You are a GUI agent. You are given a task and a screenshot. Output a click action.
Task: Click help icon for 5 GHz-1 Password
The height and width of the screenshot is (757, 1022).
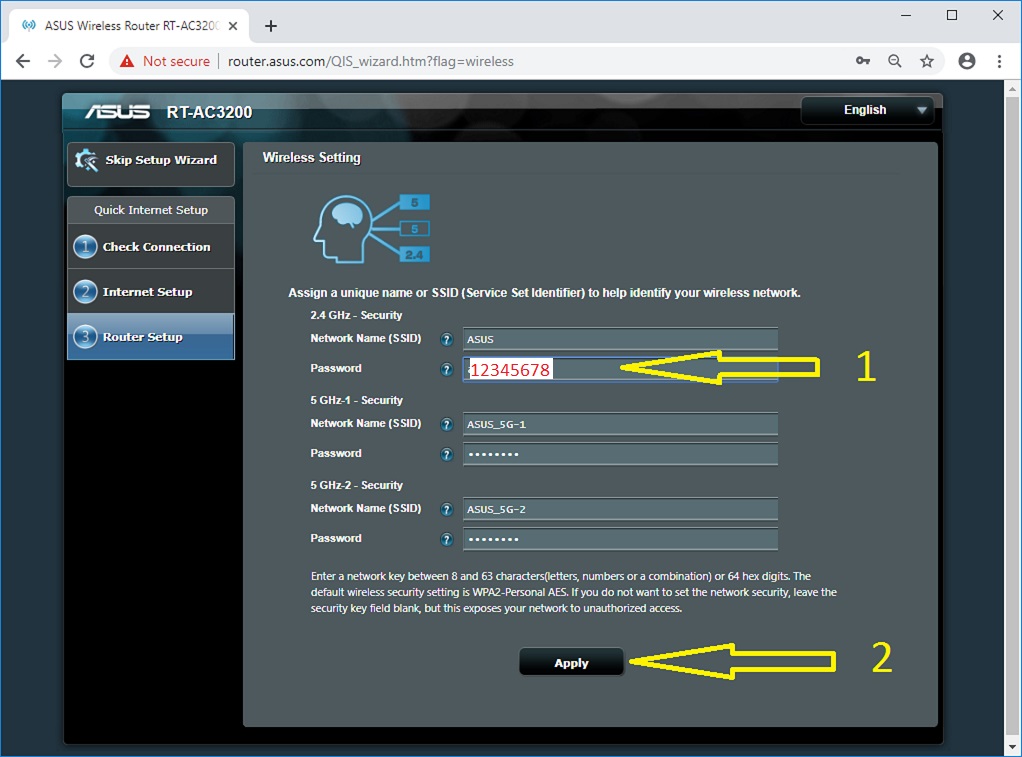point(446,454)
